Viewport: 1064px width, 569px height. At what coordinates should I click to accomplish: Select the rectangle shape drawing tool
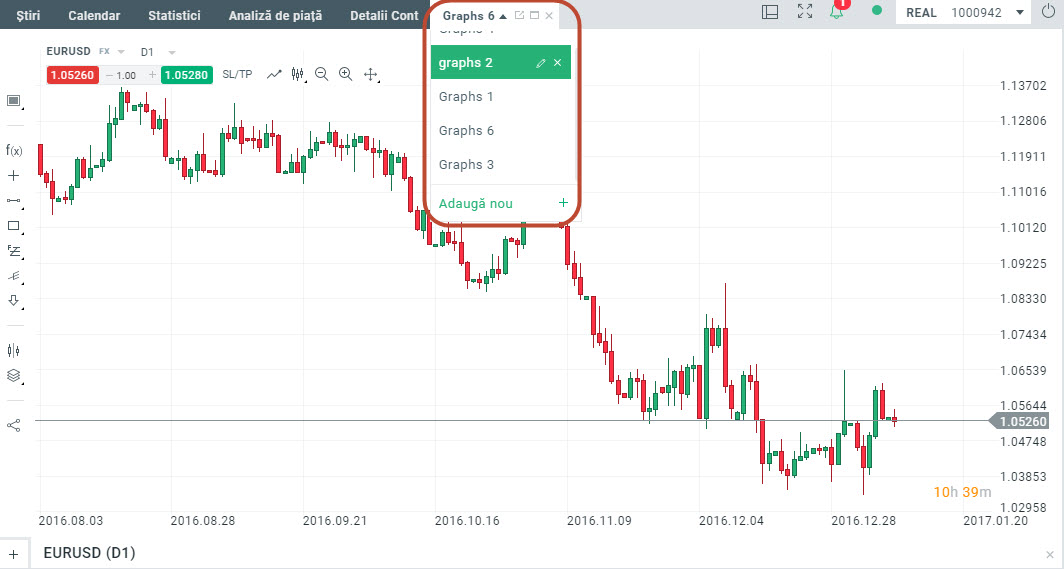pos(13,226)
